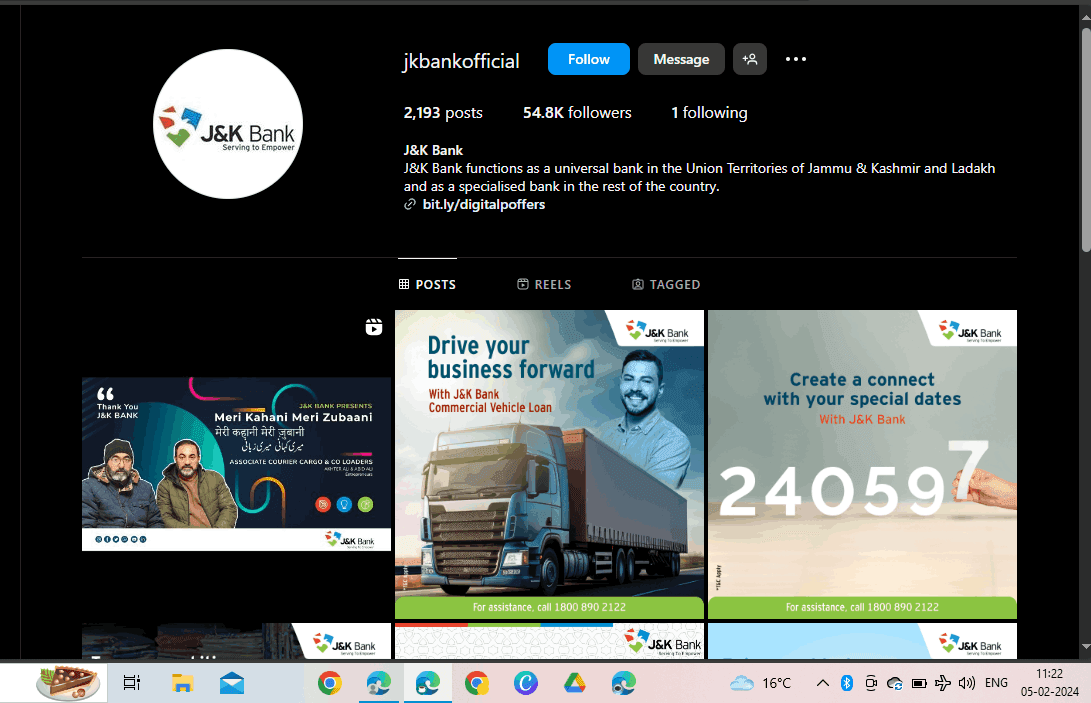Open the Create a connect special dates post

tap(862, 464)
